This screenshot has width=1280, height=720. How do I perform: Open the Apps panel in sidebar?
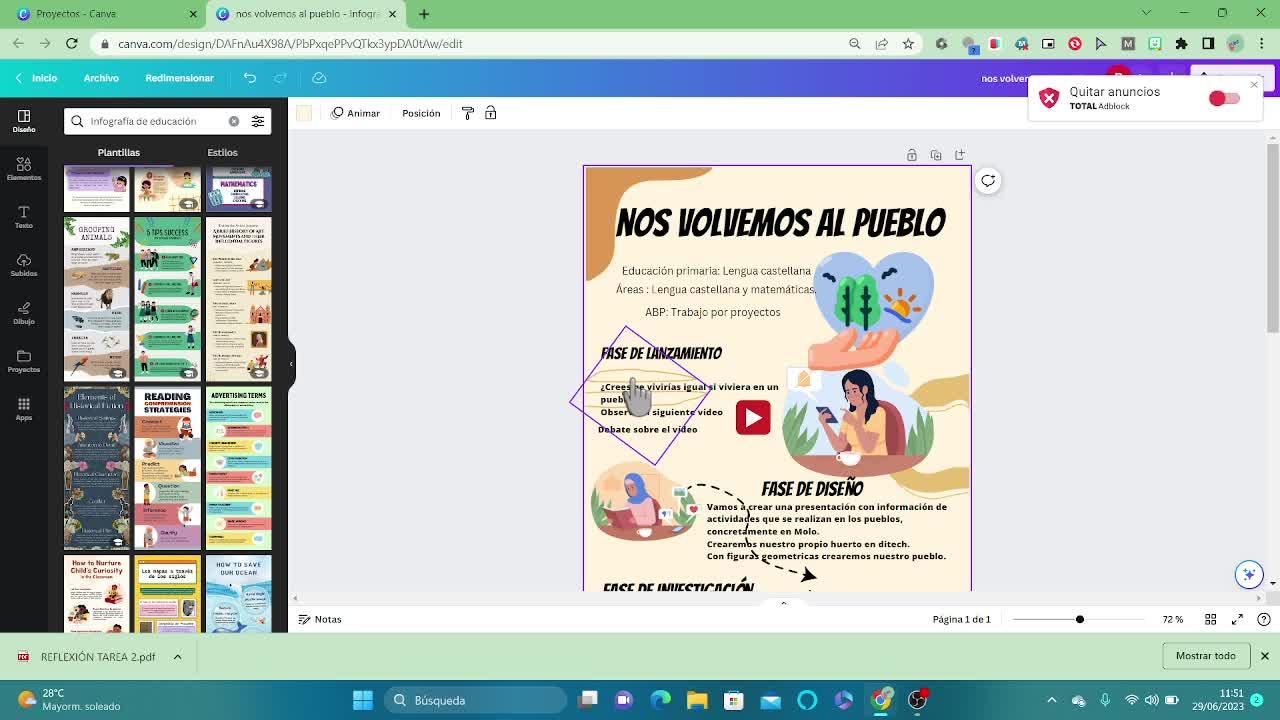24,408
